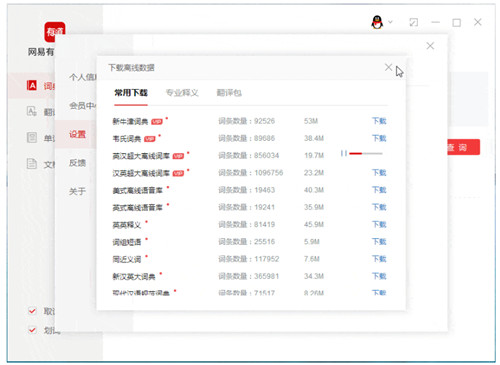Select 关于 in settings menu

(77, 191)
